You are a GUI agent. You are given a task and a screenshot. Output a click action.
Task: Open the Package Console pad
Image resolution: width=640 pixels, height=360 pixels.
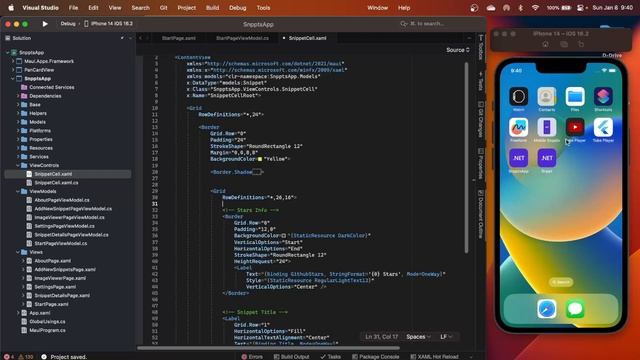[375, 356]
